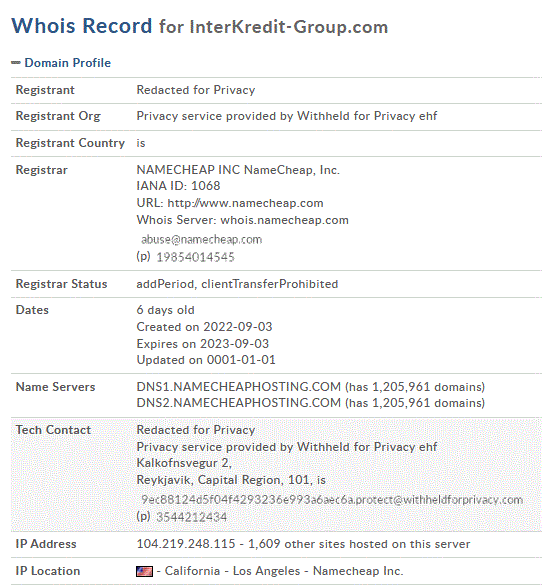Click Tech Contact 'Redacted for Privacy' line
This screenshot has height=586, width=542.
click(196, 430)
